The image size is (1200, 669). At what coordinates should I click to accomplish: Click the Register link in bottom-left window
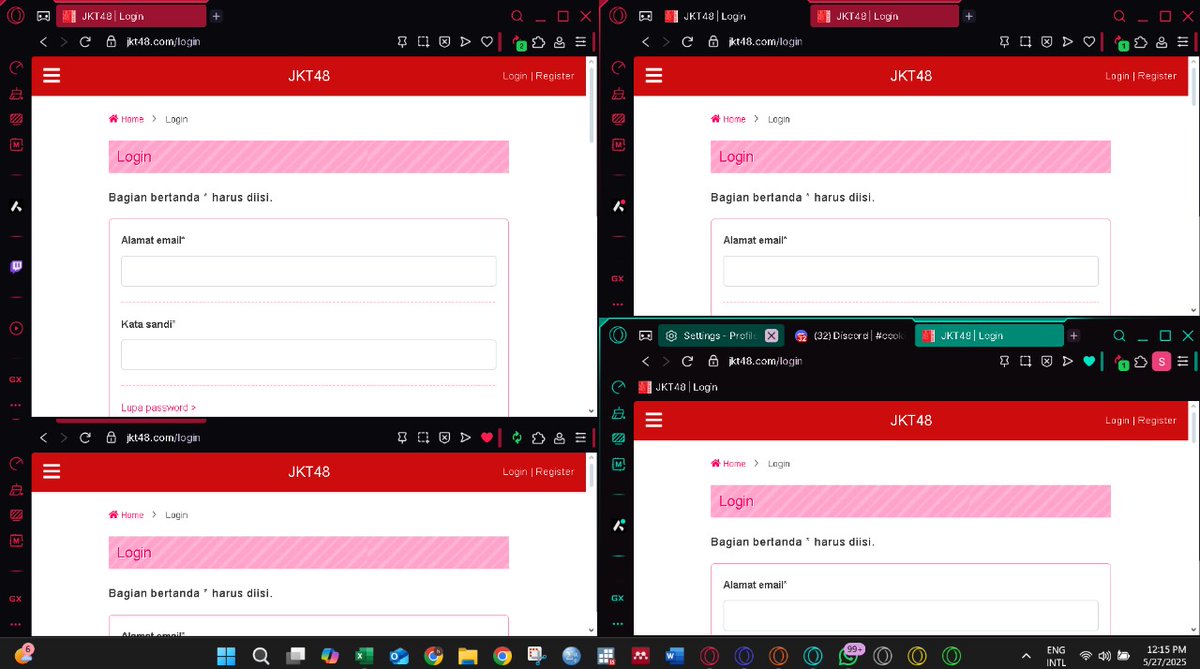point(555,471)
